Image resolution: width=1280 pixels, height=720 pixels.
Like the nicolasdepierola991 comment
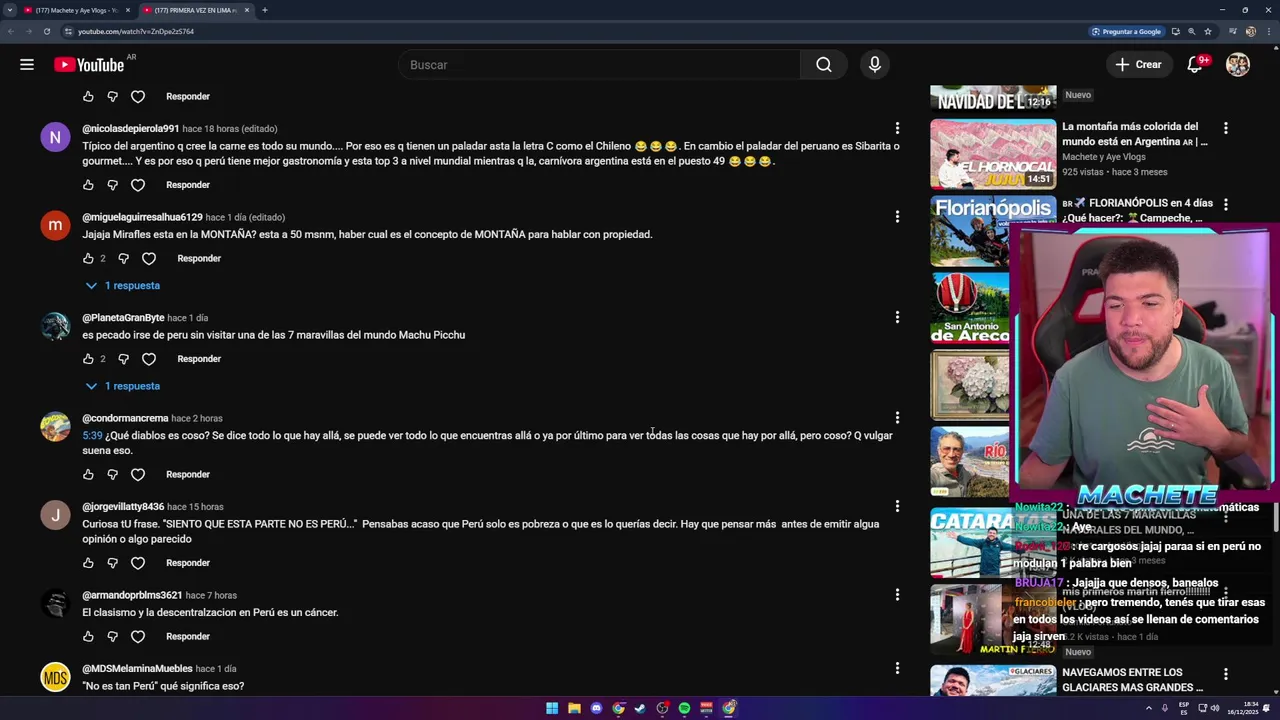pyautogui.click(x=88, y=185)
